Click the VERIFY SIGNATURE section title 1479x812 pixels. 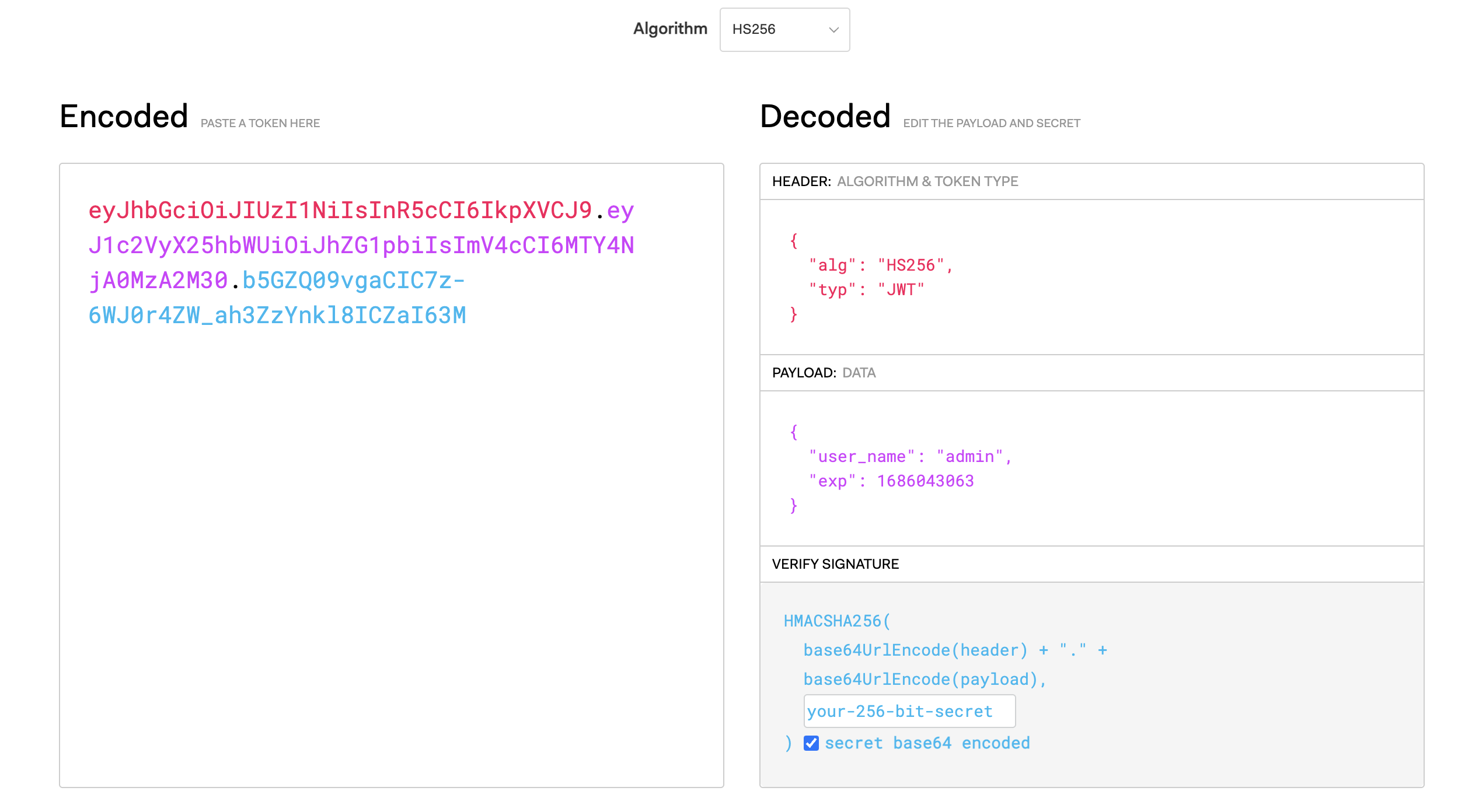(x=835, y=564)
